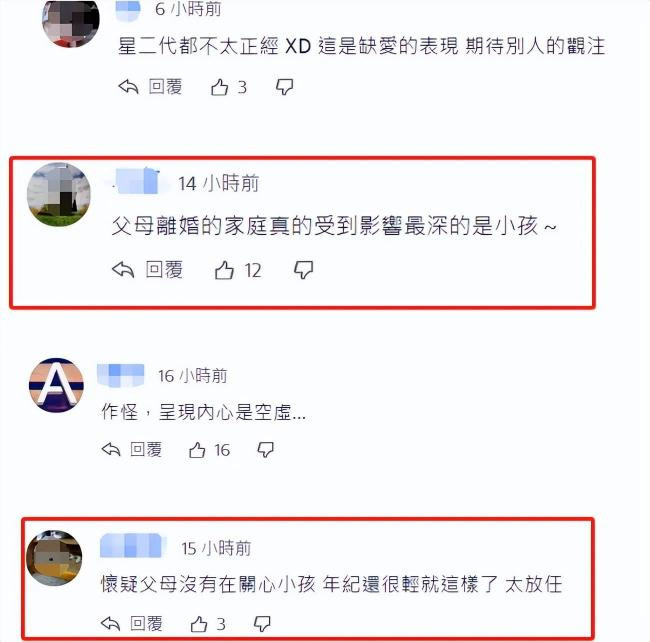Thumbs down the 懷疑父母 comment
This screenshot has width=650, height=642.
coord(262,624)
